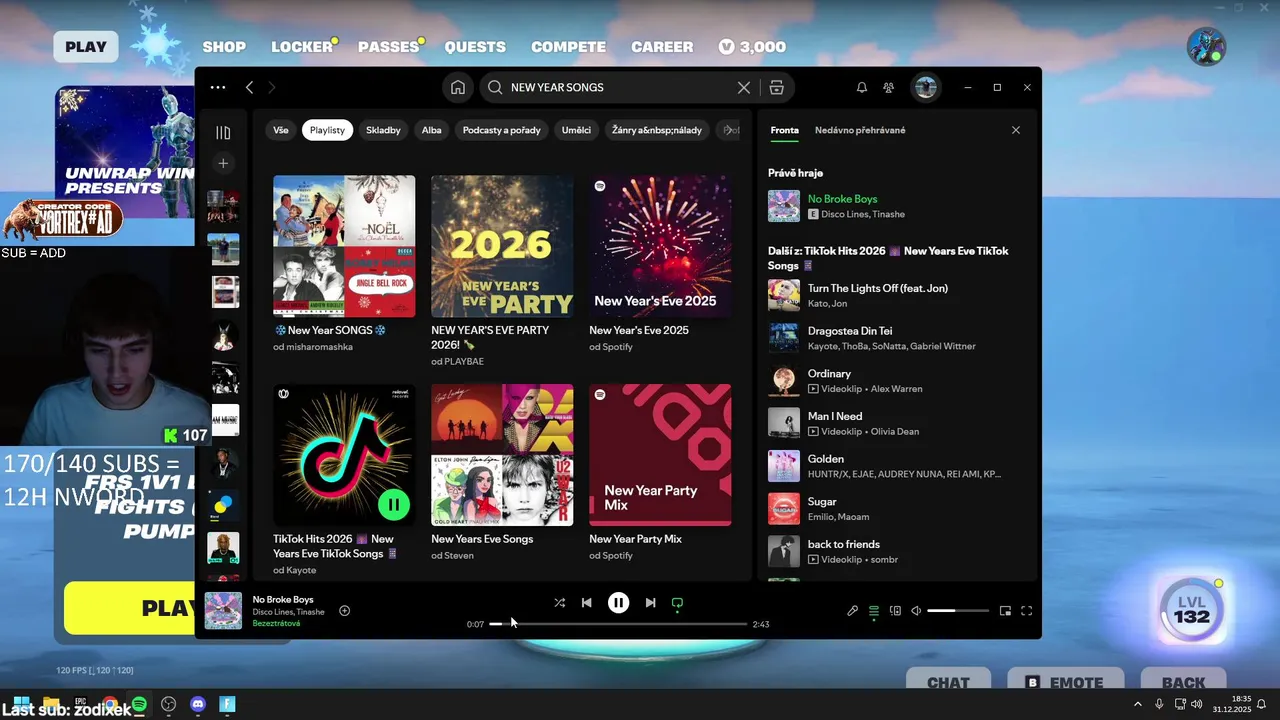
Task: Filter results by Žánry & nálady chip
Action: [657, 130]
